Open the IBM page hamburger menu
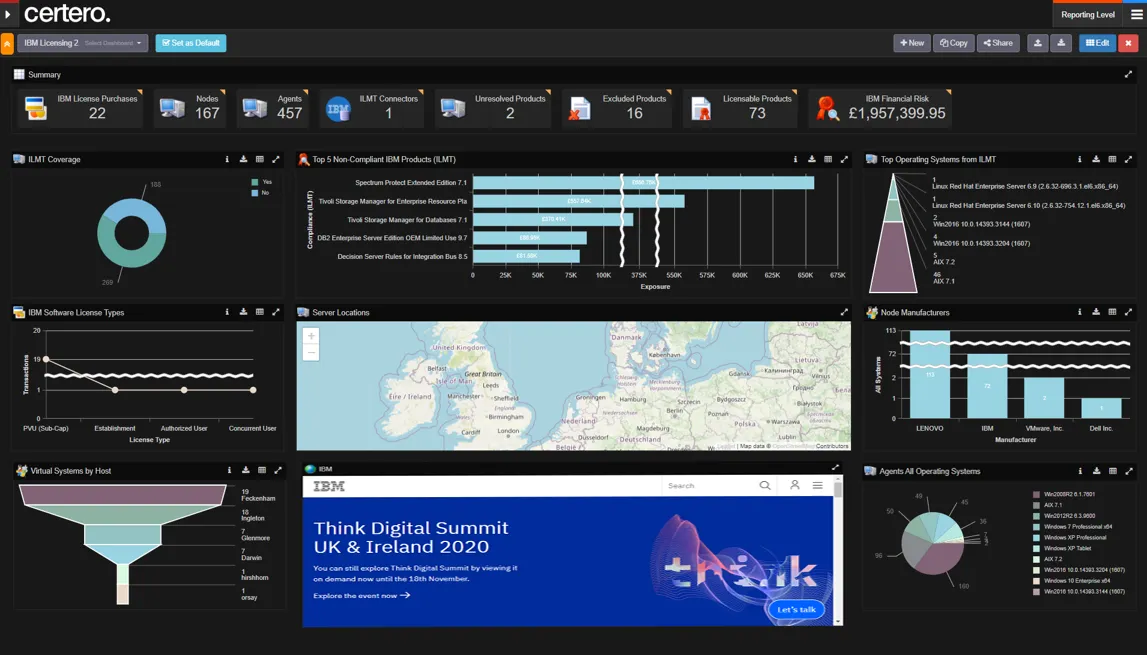The width and height of the screenshot is (1147, 655). click(x=817, y=485)
